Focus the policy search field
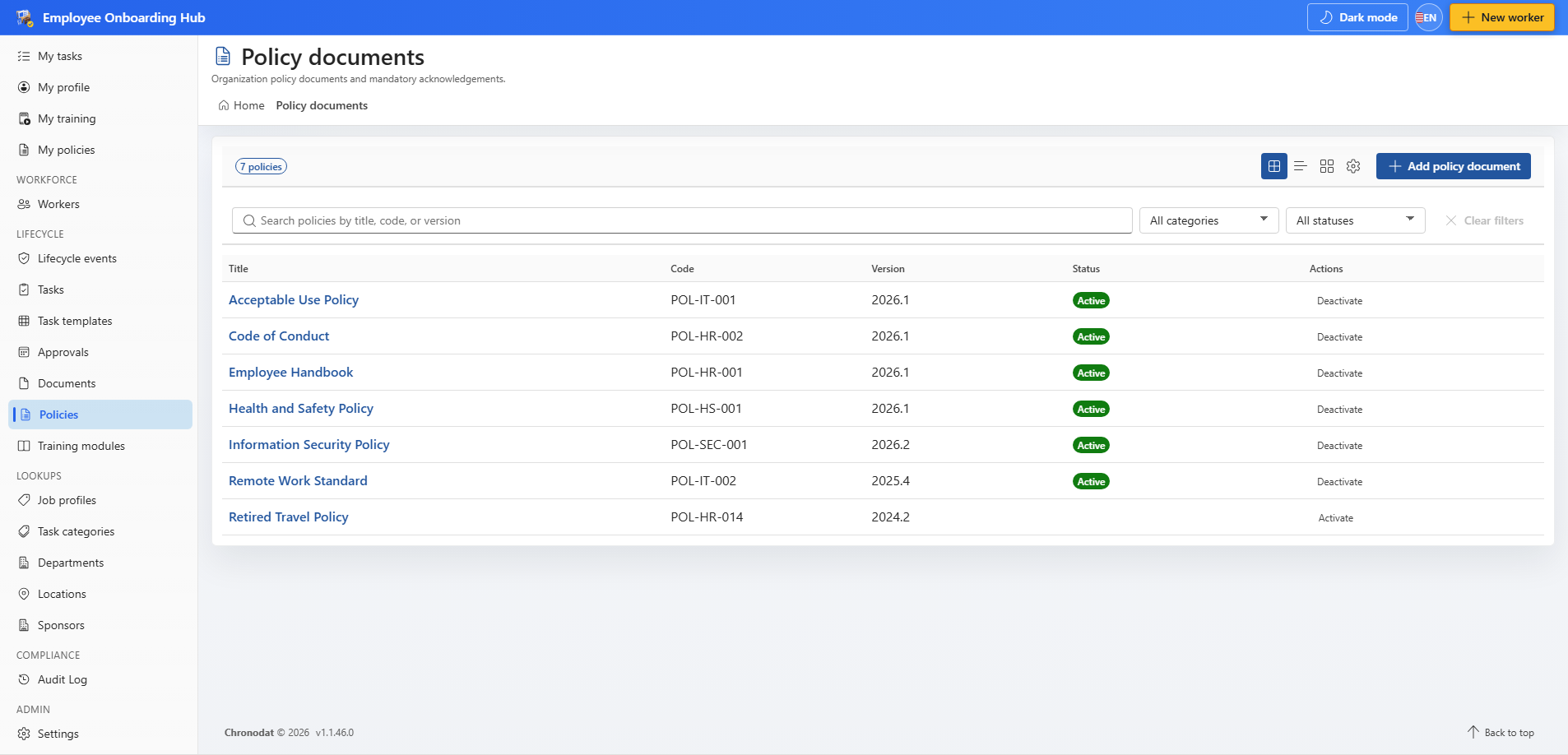Viewport: 1568px width, 755px height. (x=682, y=220)
